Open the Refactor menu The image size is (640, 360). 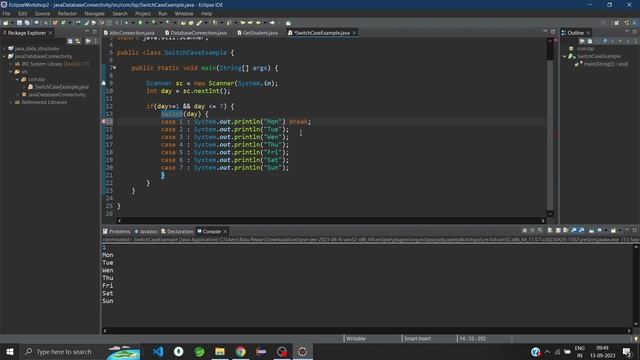click(x=67, y=13)
